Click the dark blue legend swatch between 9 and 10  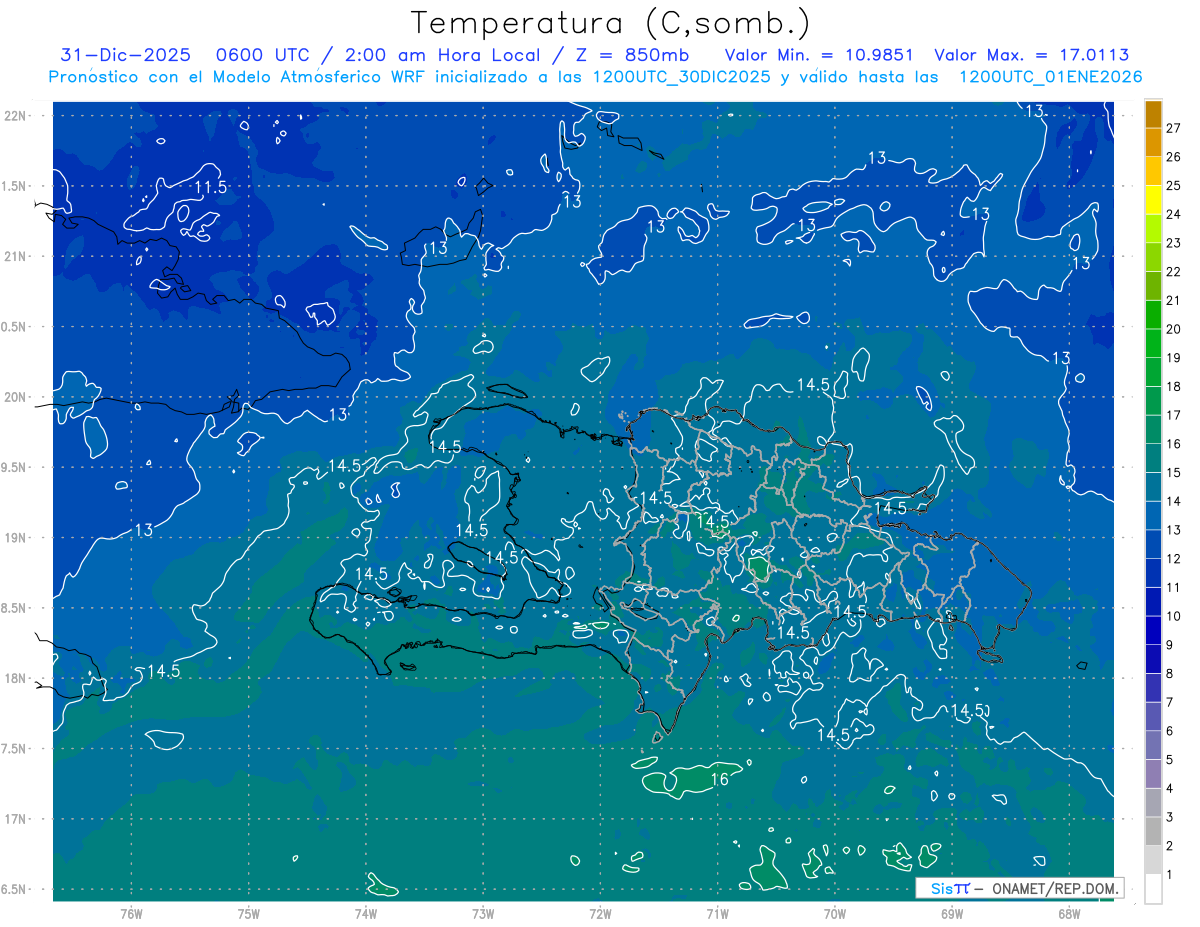[1153, 631]
